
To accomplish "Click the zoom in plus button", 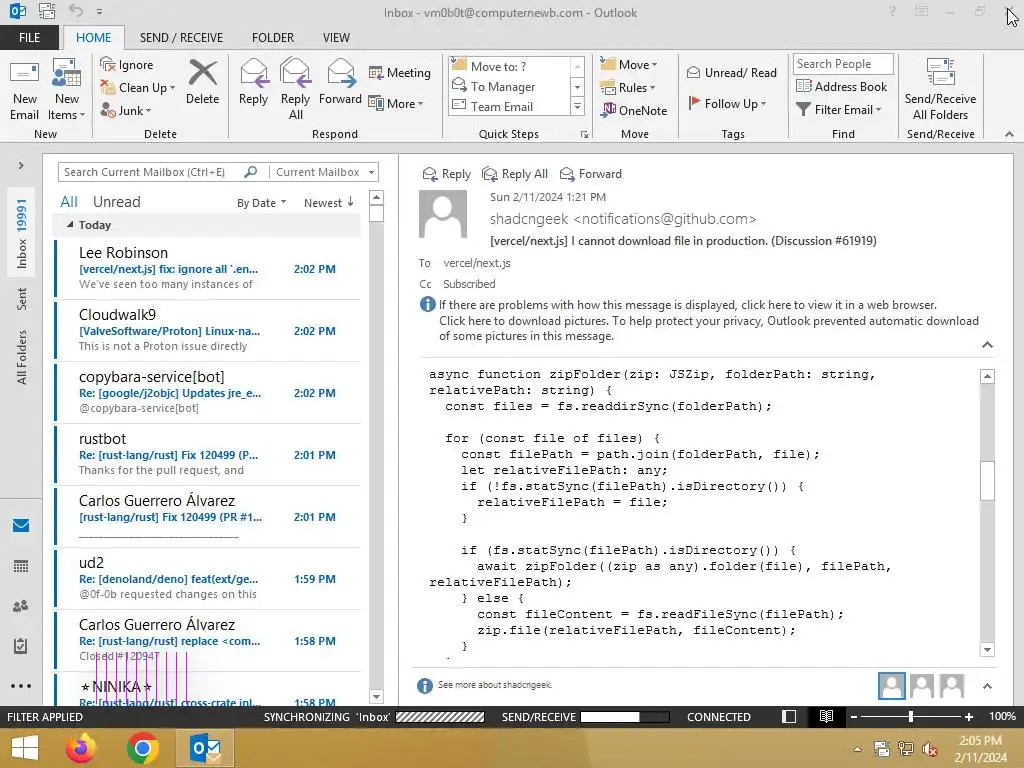I will click(x=968, y=716).
